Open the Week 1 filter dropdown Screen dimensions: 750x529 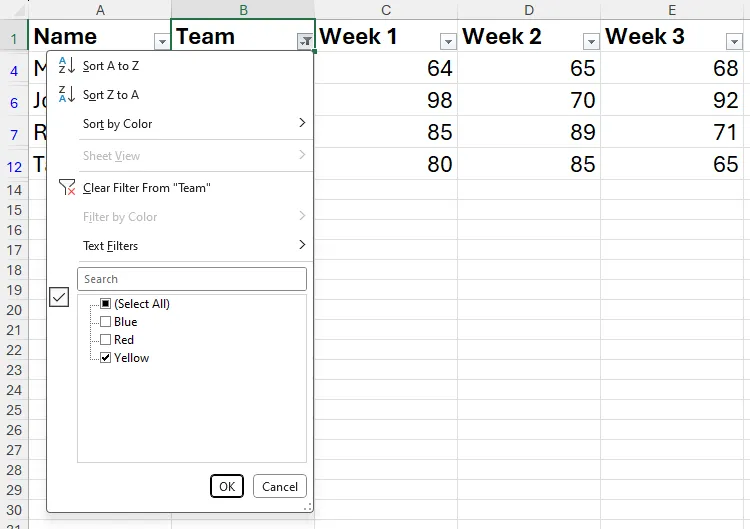pos(448,41)
